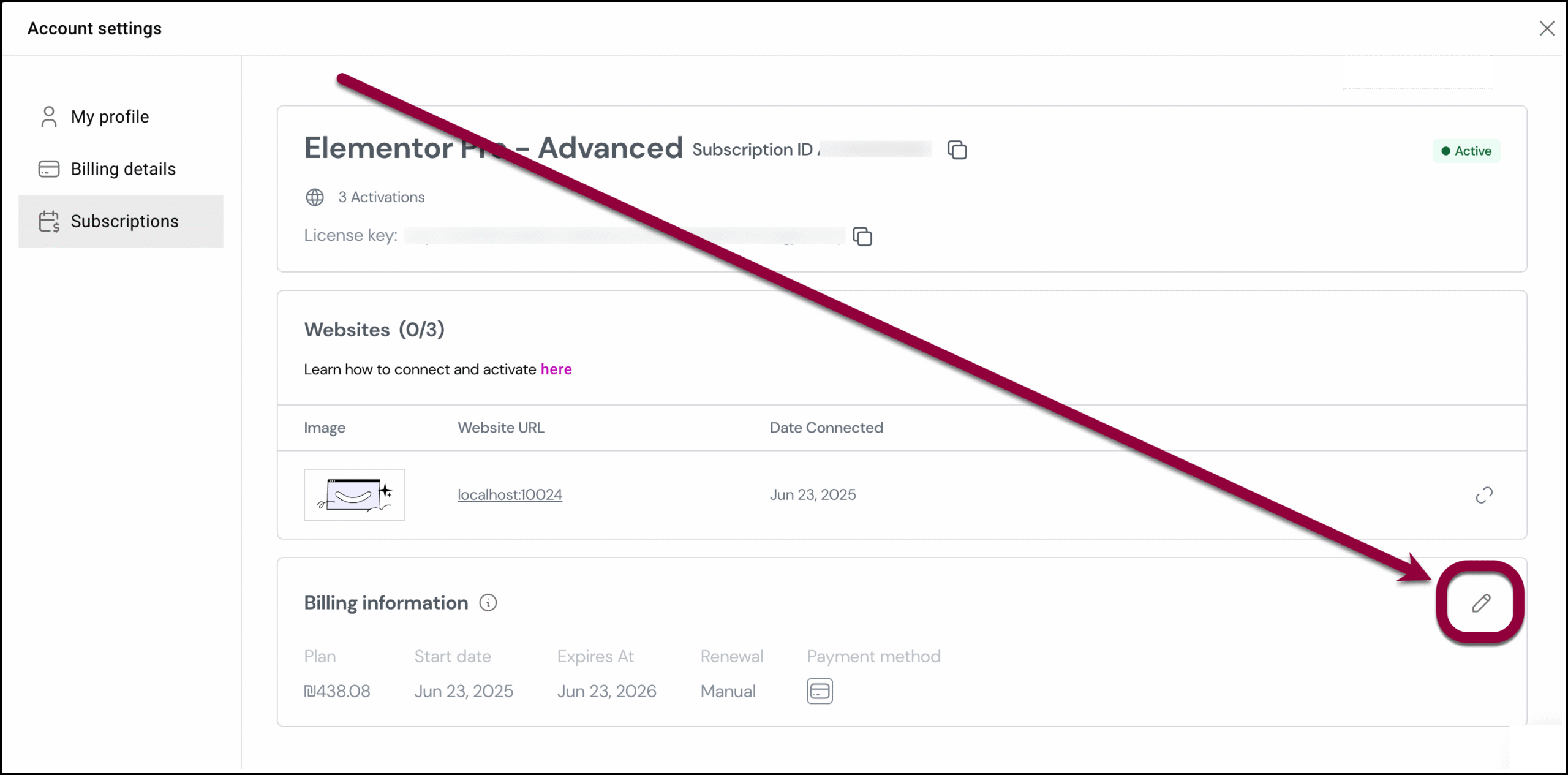This screenshot has height=775, width=1568.
Task: Open the localhost:10024 website link
Action: click(510, 495)
